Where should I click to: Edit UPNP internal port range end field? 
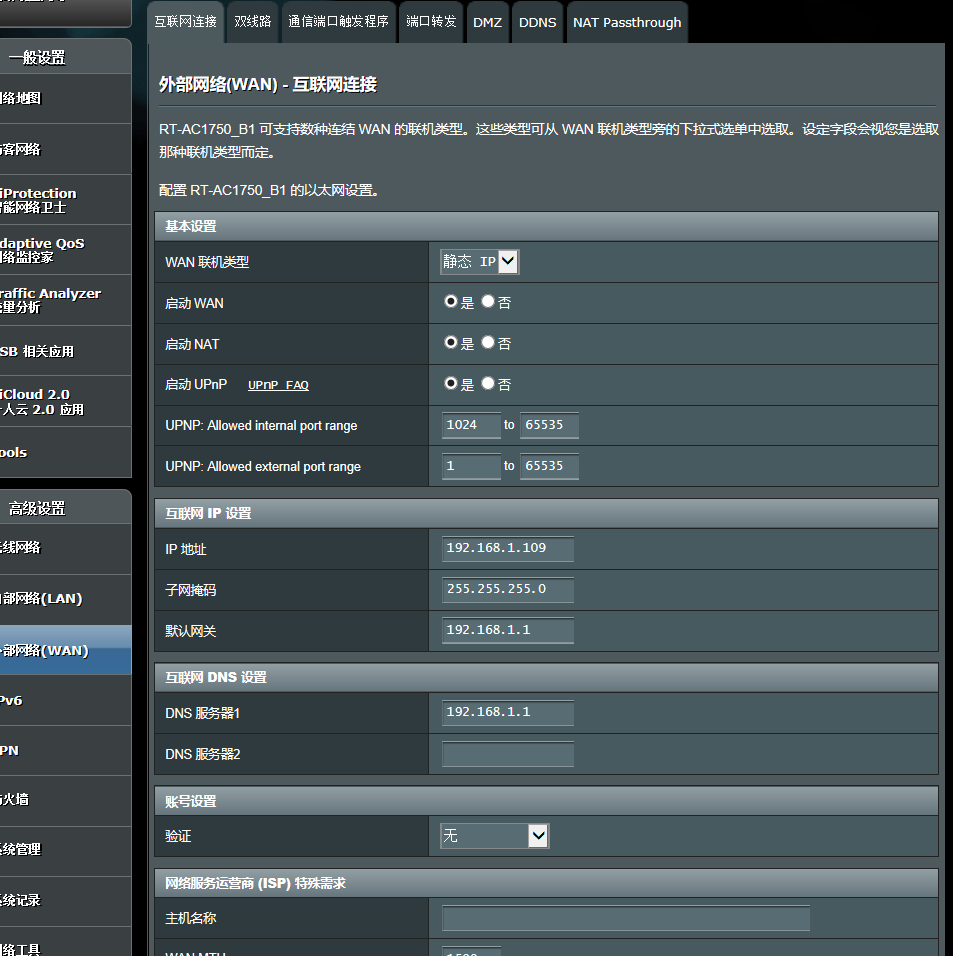click(549, 425)
